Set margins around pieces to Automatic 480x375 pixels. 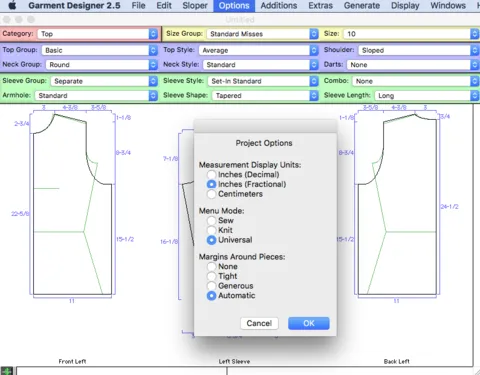point(211,295)
